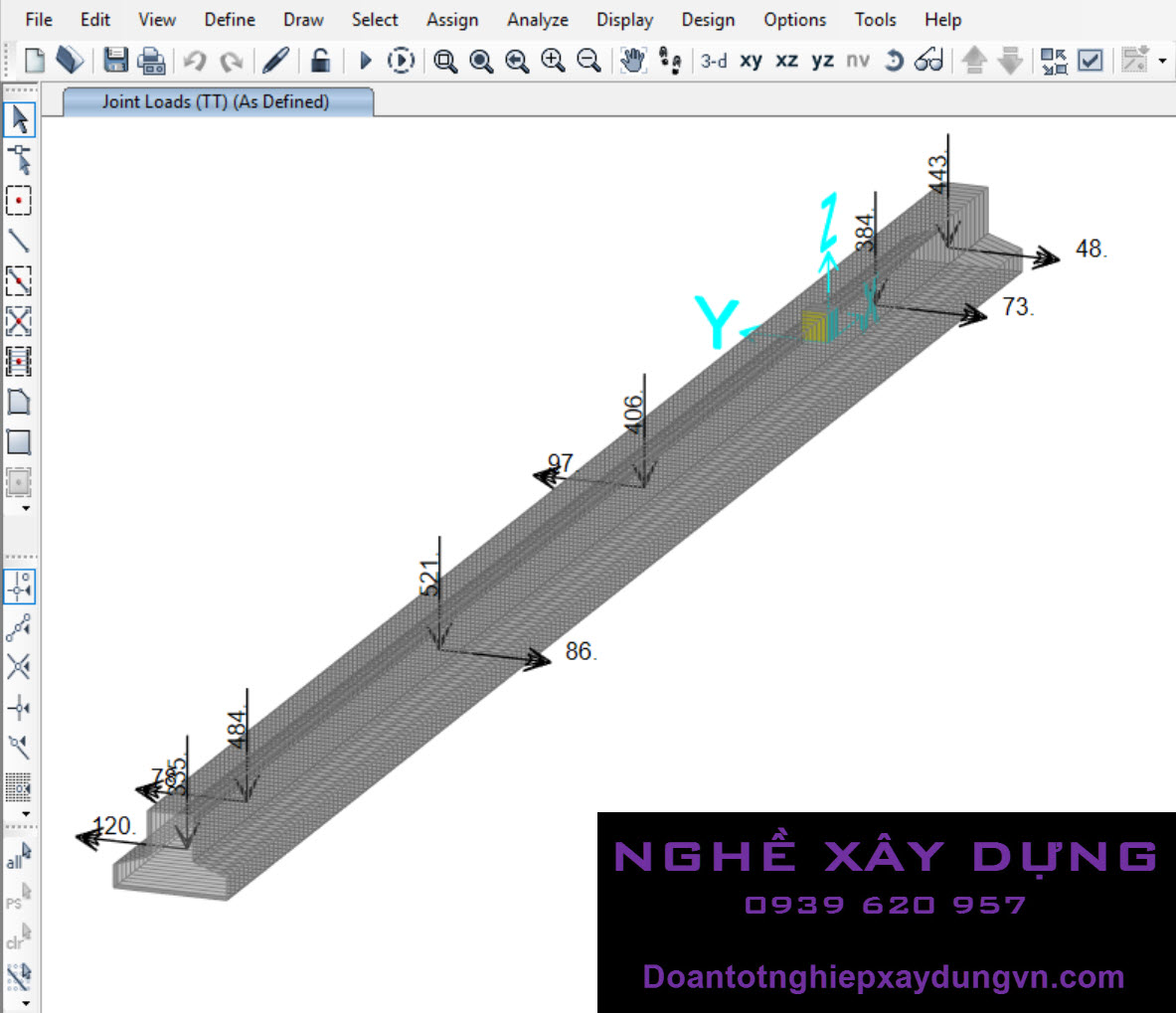Quick draw area tool
This screenshot has width=1176, height=1013.
(x=19, y=482)
